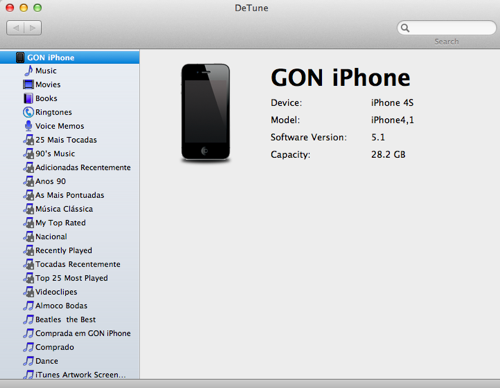The image size is (500, 388).
Task: Click the Software Version label
Action: pos(308,137)
